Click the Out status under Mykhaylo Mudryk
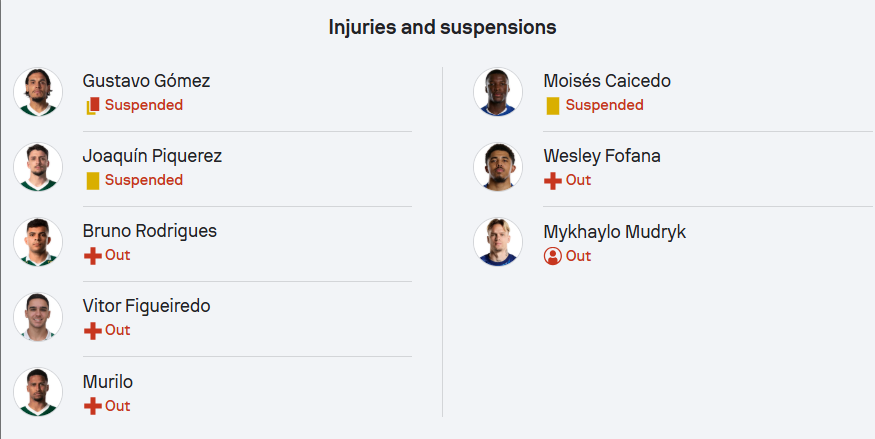The image size is (875, 439). click(578, 256)
